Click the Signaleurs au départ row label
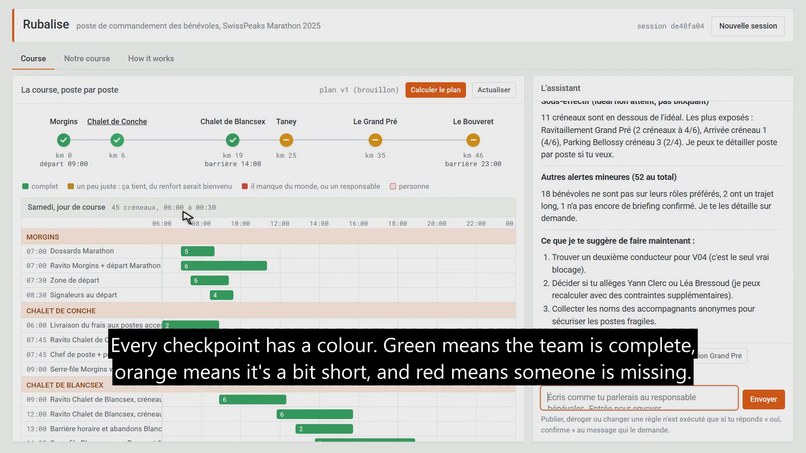 83,295
